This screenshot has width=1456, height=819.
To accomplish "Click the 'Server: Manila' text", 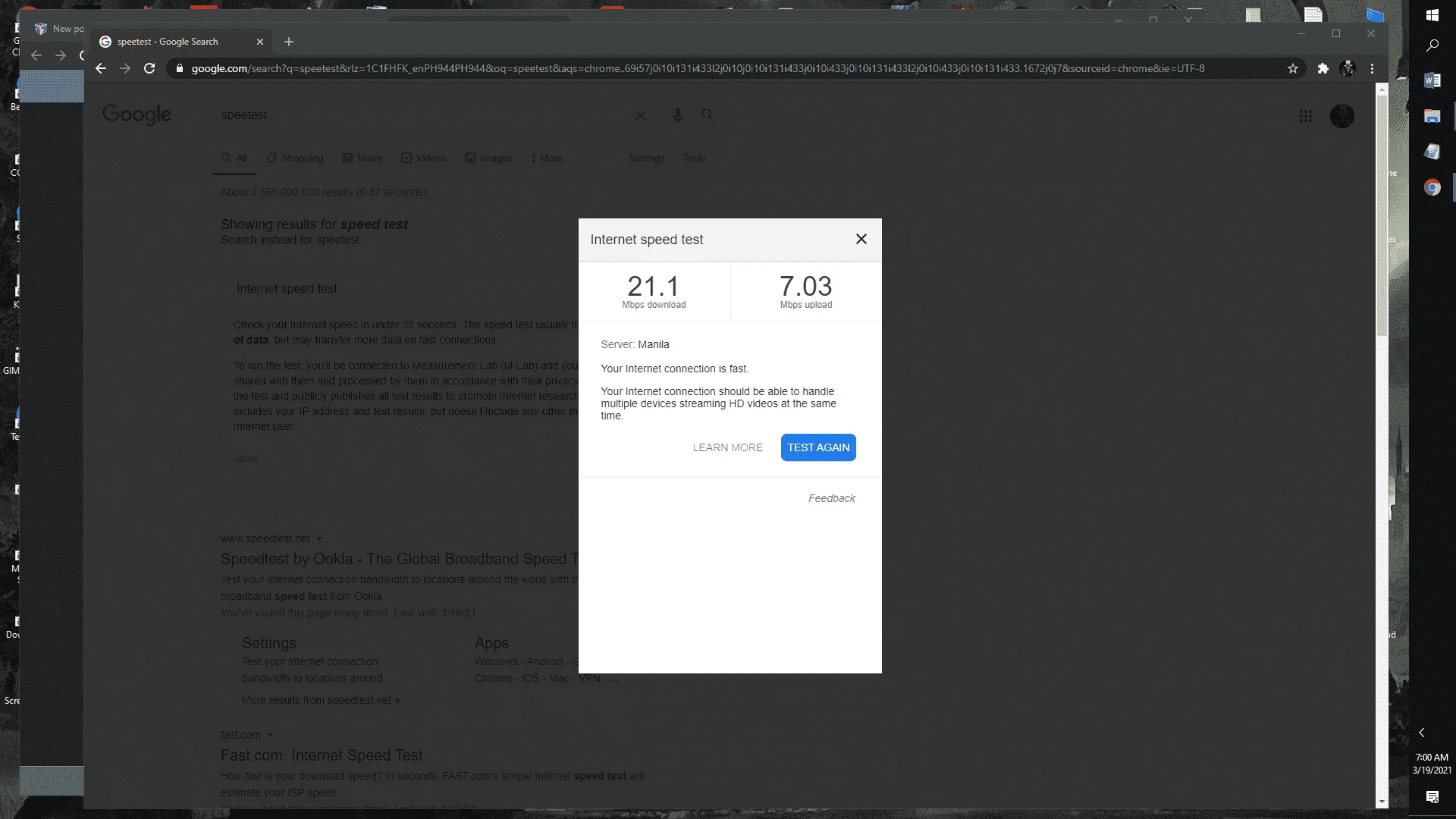I will (635, 344).
